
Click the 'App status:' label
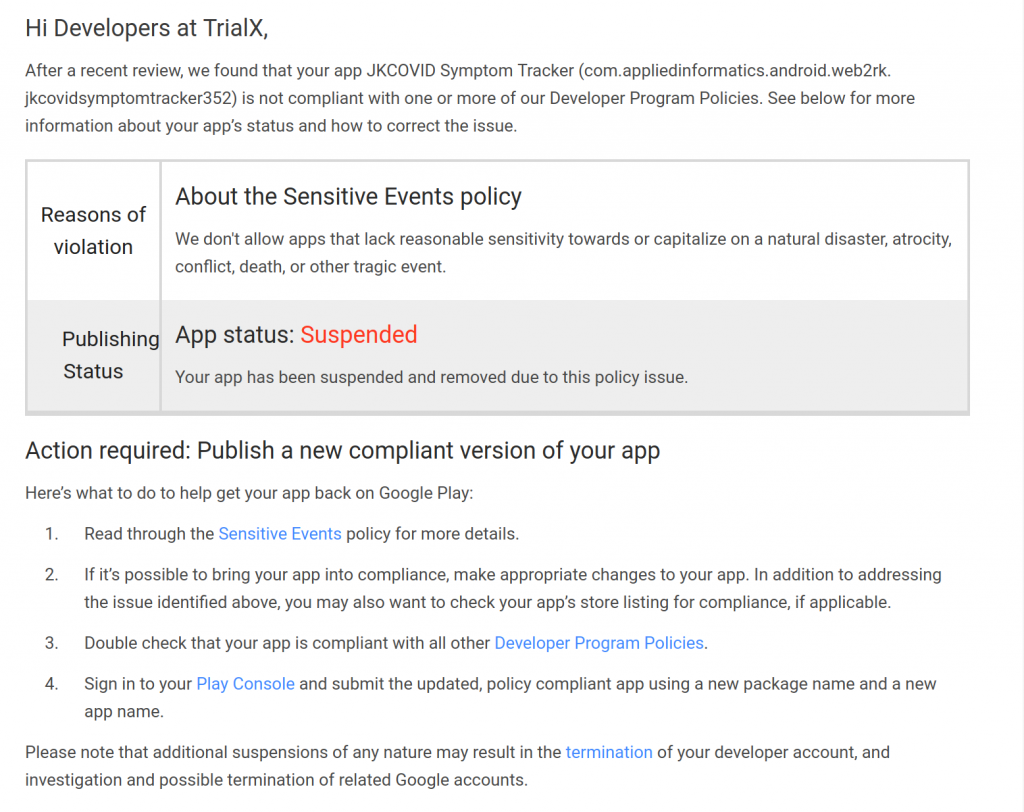coord(234,335)
